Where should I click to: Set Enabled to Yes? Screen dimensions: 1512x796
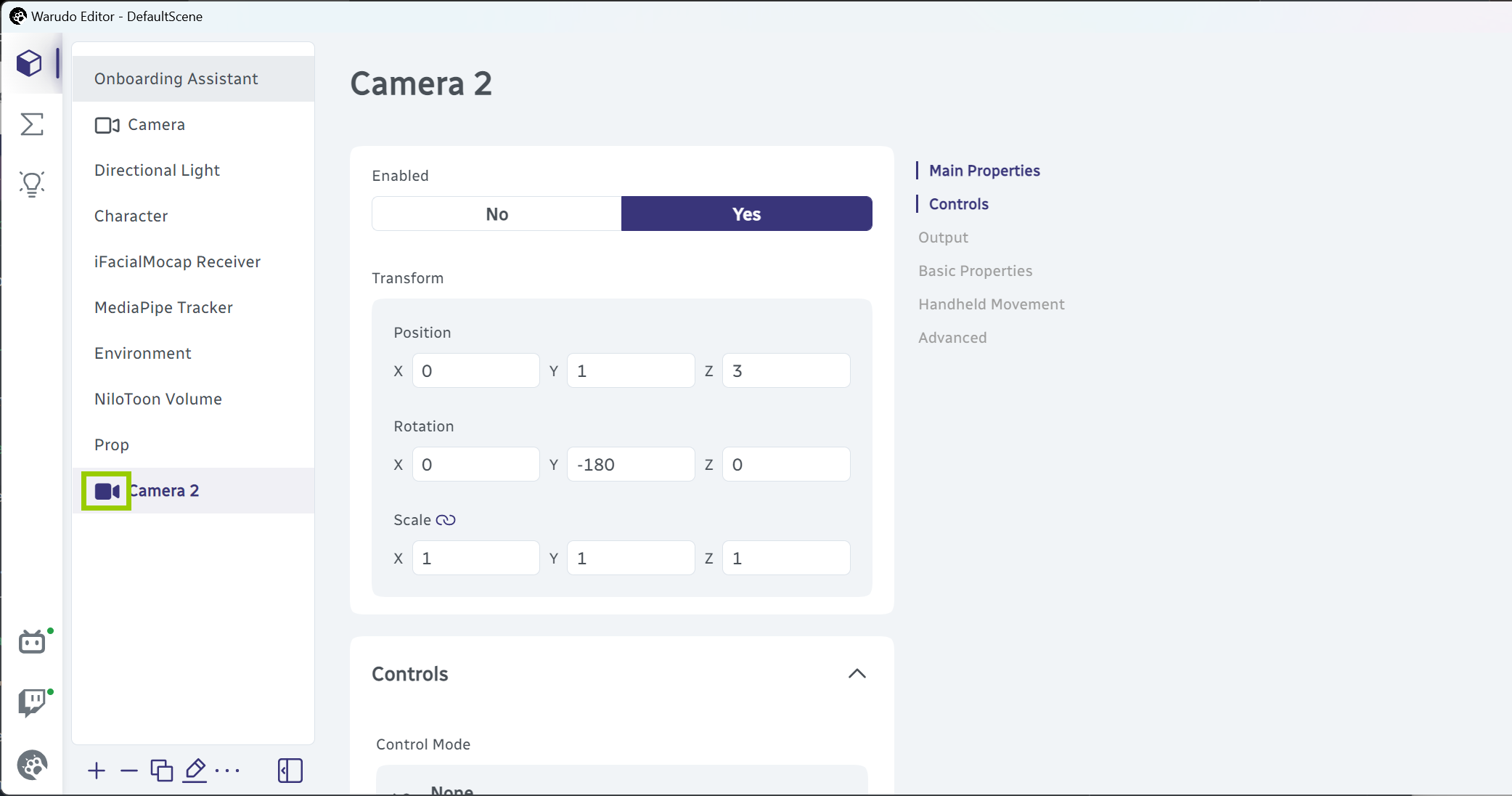(x=746, y=214)
